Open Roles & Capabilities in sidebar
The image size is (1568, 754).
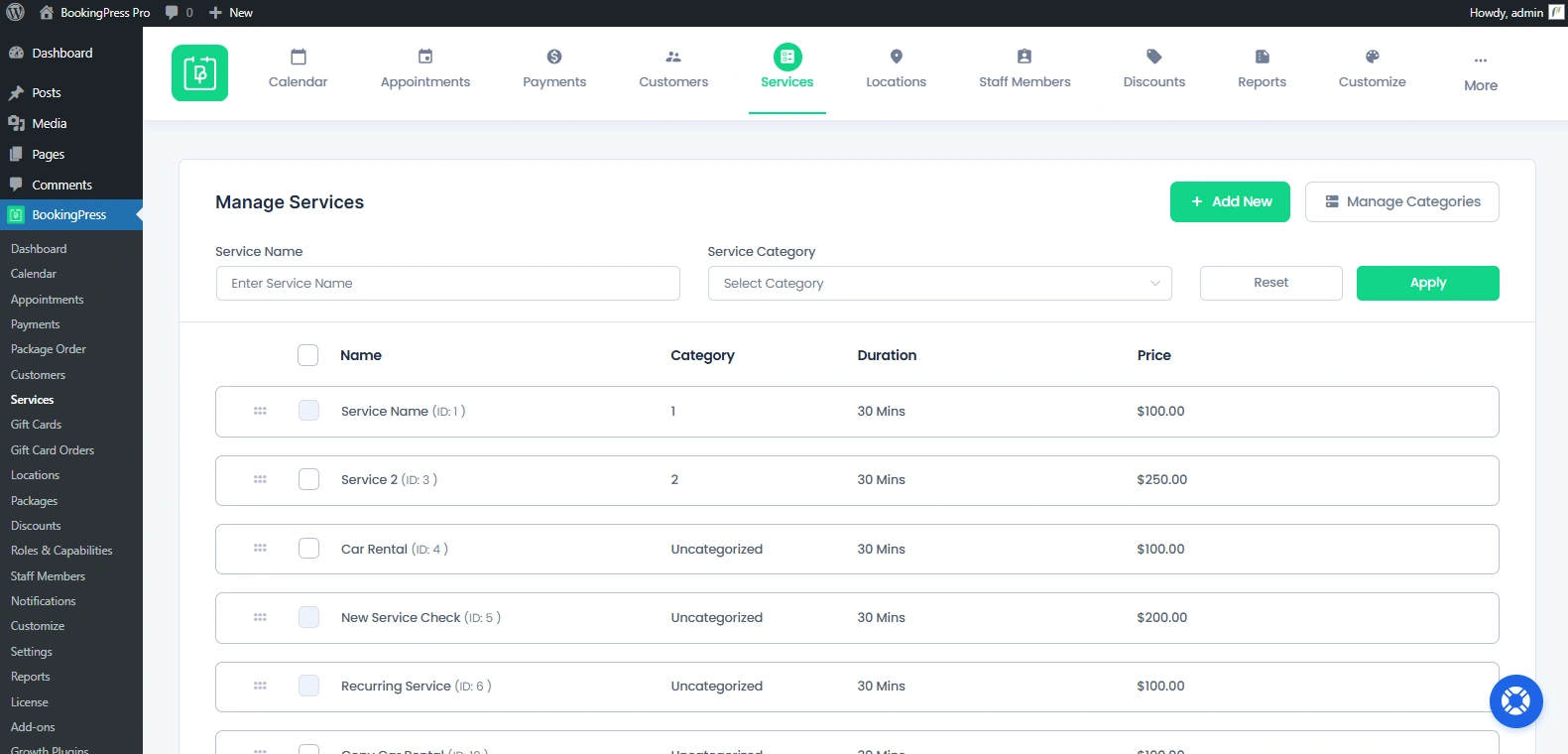pos(61,551)
